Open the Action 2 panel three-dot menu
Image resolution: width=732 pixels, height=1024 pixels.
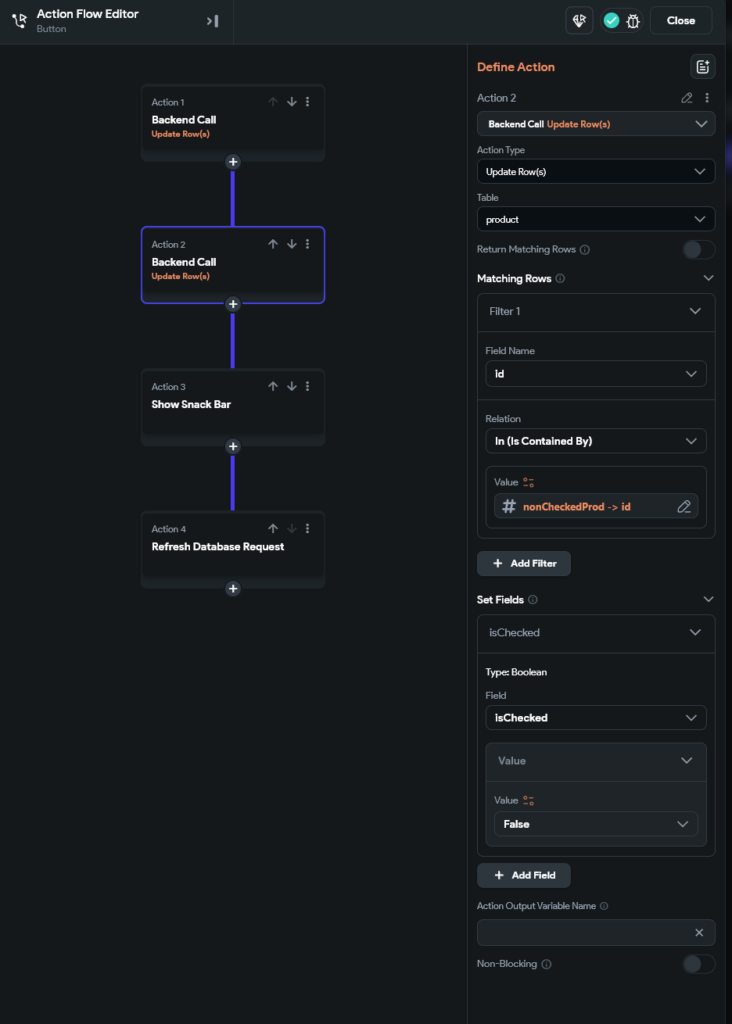[707, 98]
